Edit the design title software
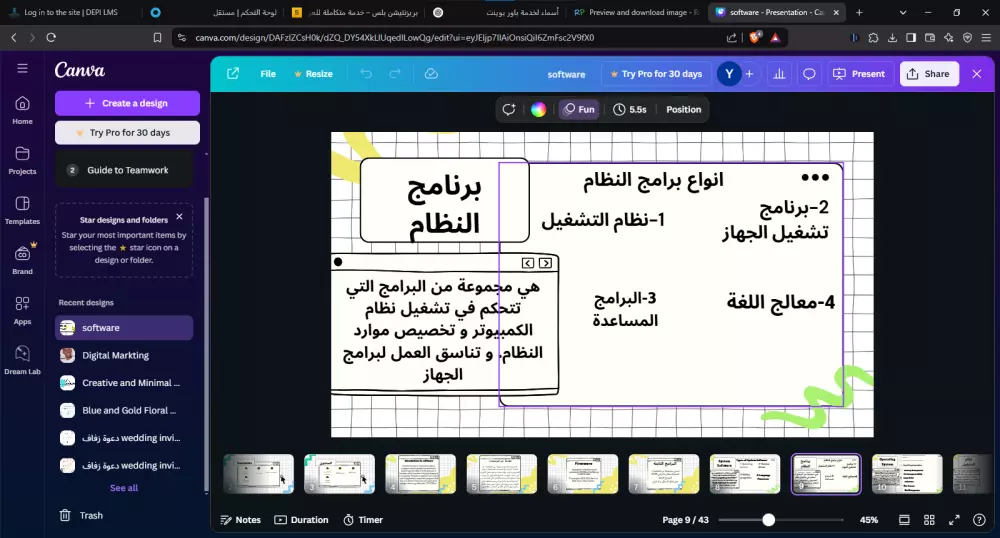The width and height of the screenshot is (1000, 538). click(566, 75)
